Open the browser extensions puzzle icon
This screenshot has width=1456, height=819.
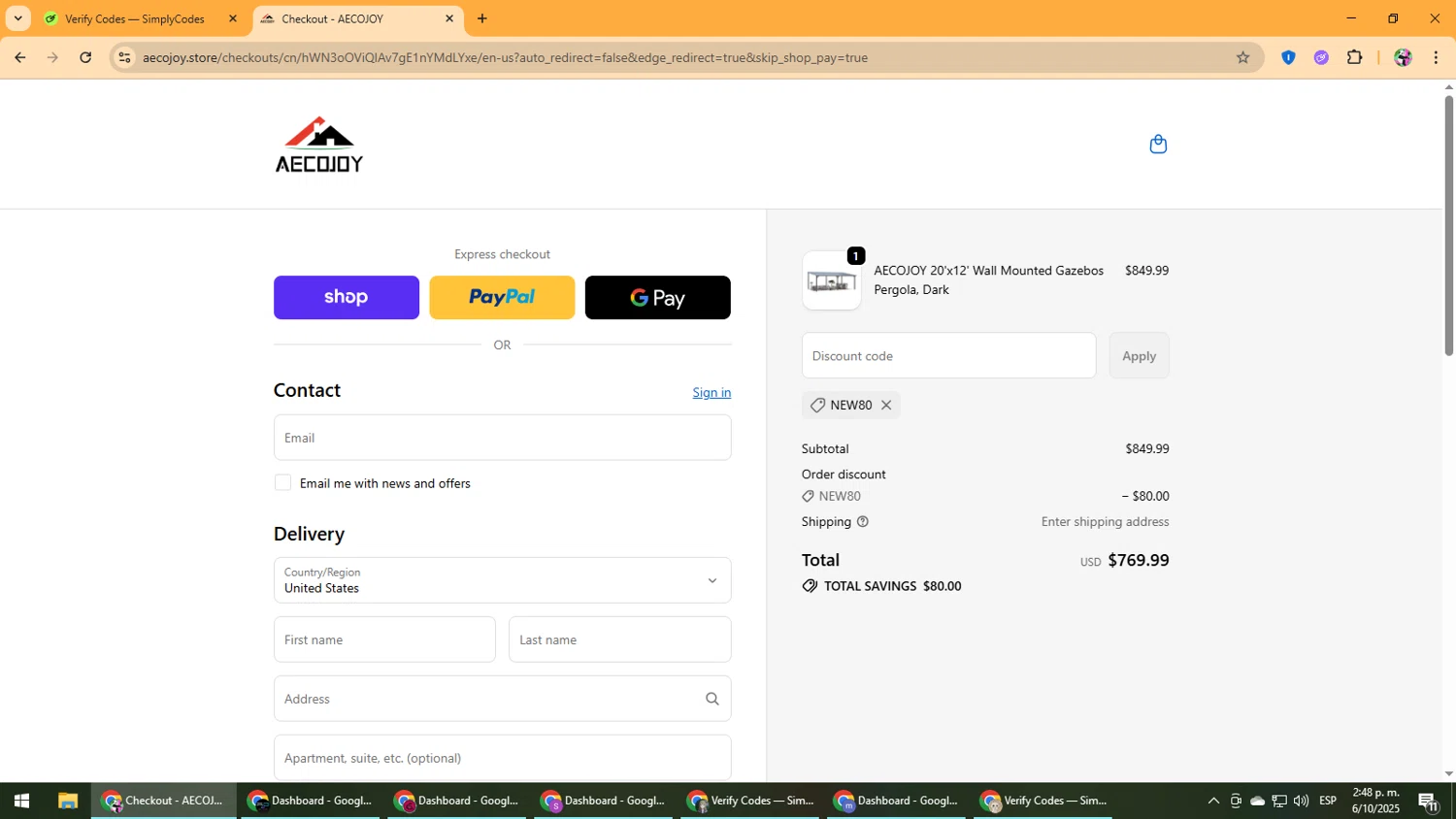click(1355, 57)
